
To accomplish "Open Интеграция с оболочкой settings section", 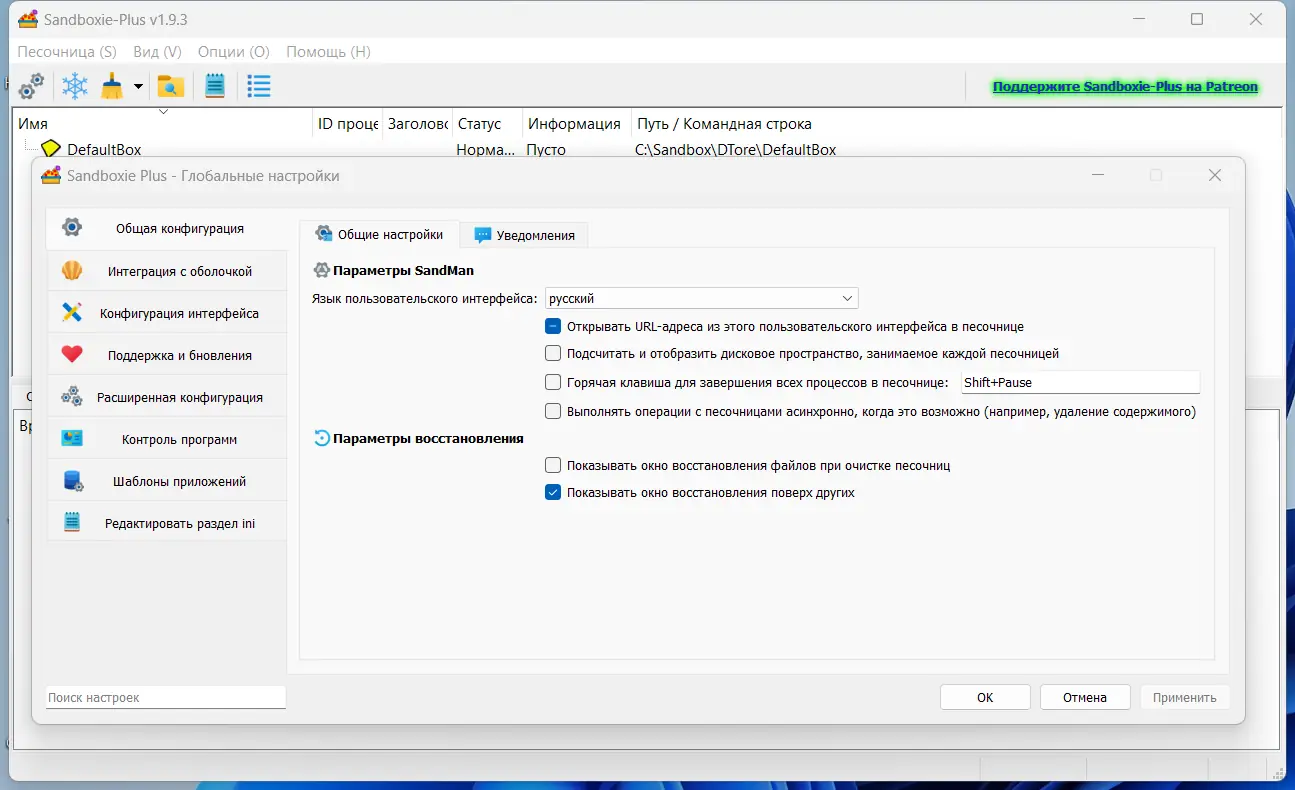I will coord(167,271).
